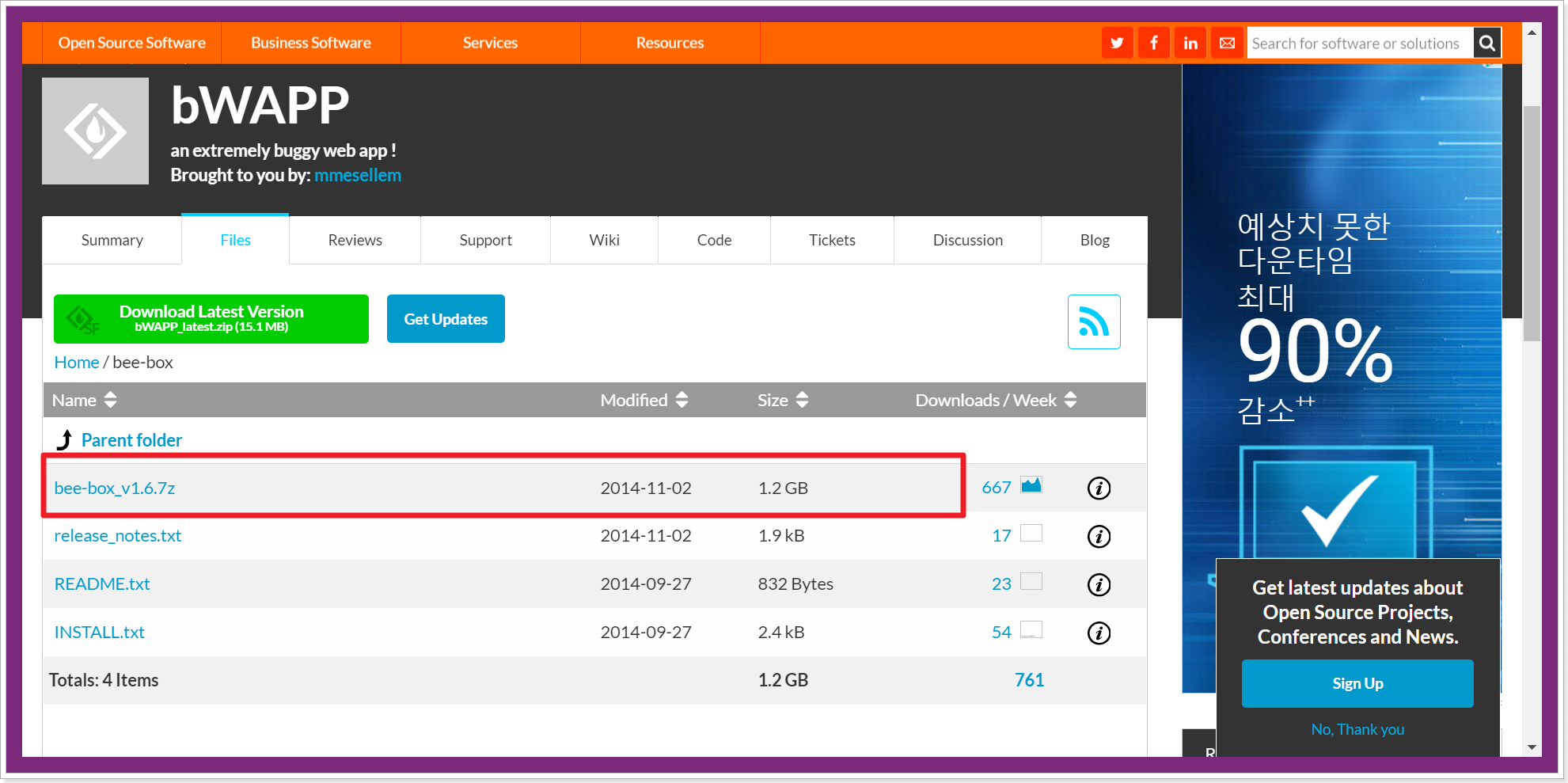Share project on LinkedIn icon
This screenshot has width=1568, height=783.
click(1190, 43)
